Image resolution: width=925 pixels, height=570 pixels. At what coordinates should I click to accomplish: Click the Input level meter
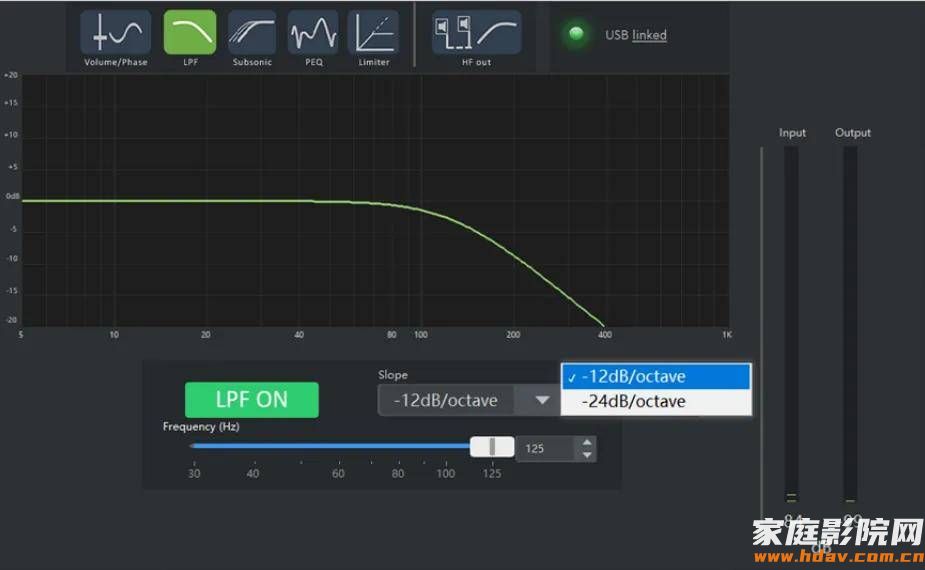pyautogui.click(x=791, y=320)
